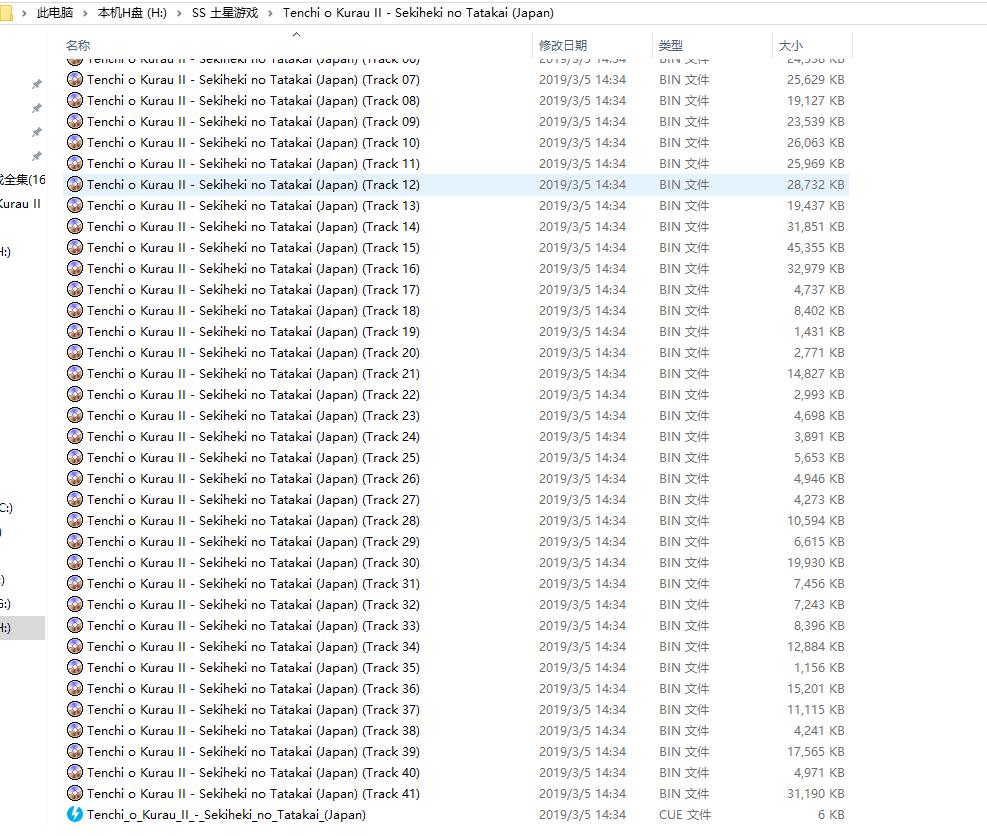The height and width of the screenshot is (836, 987).
Task: Click size value 6 KB
Action: pos(831,814)
